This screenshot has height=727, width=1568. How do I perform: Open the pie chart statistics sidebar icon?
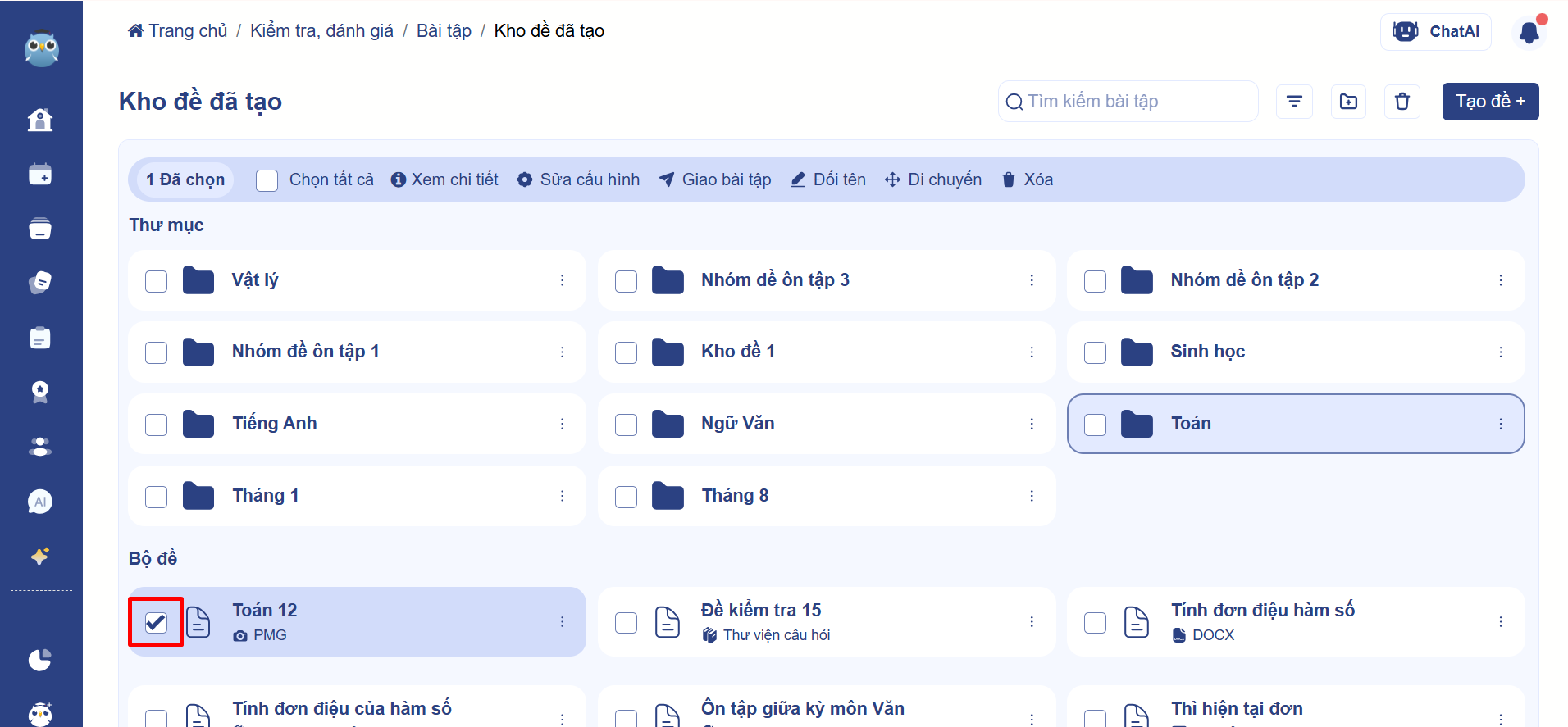coord(40,660)
